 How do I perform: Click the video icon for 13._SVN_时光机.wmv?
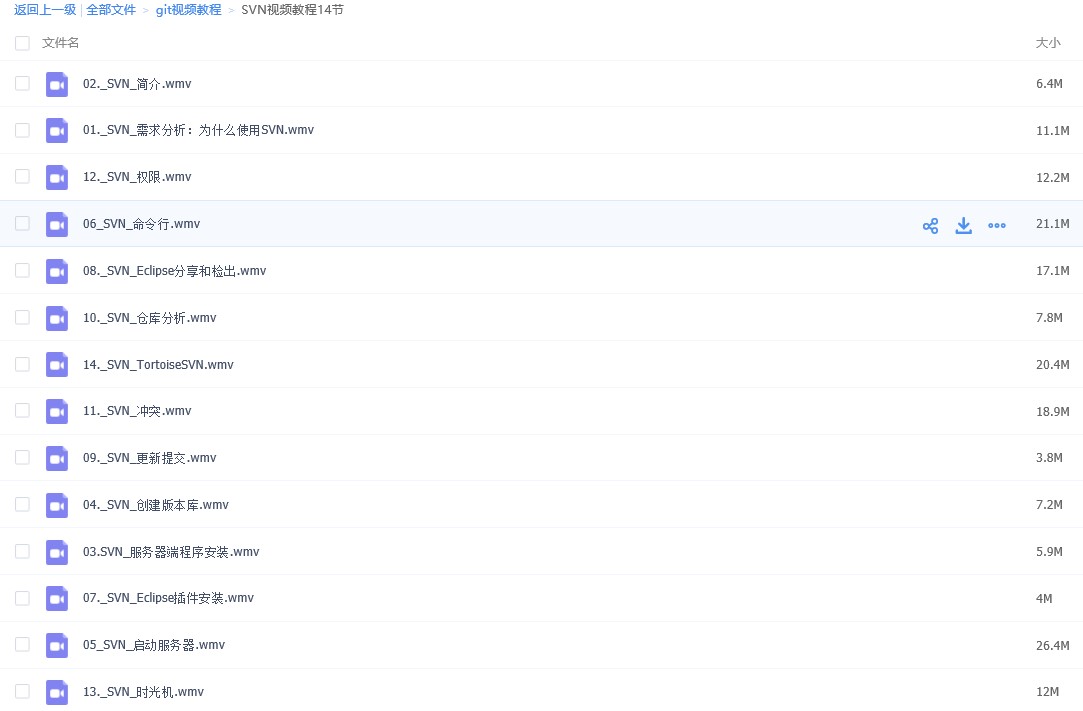click(57, 693)
